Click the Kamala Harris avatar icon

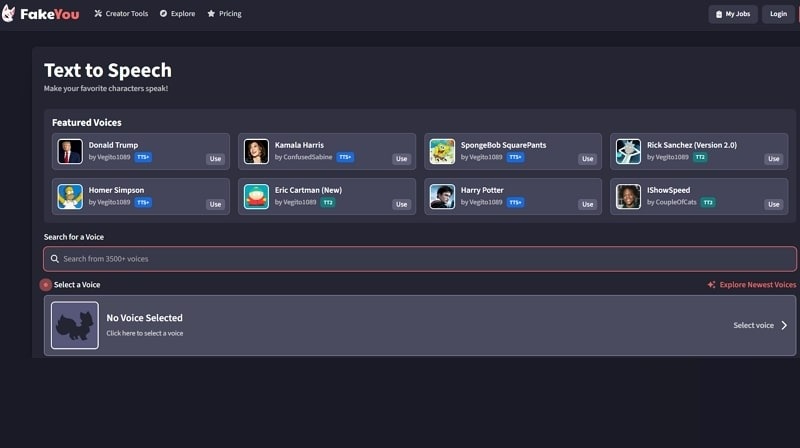point(256,151)
